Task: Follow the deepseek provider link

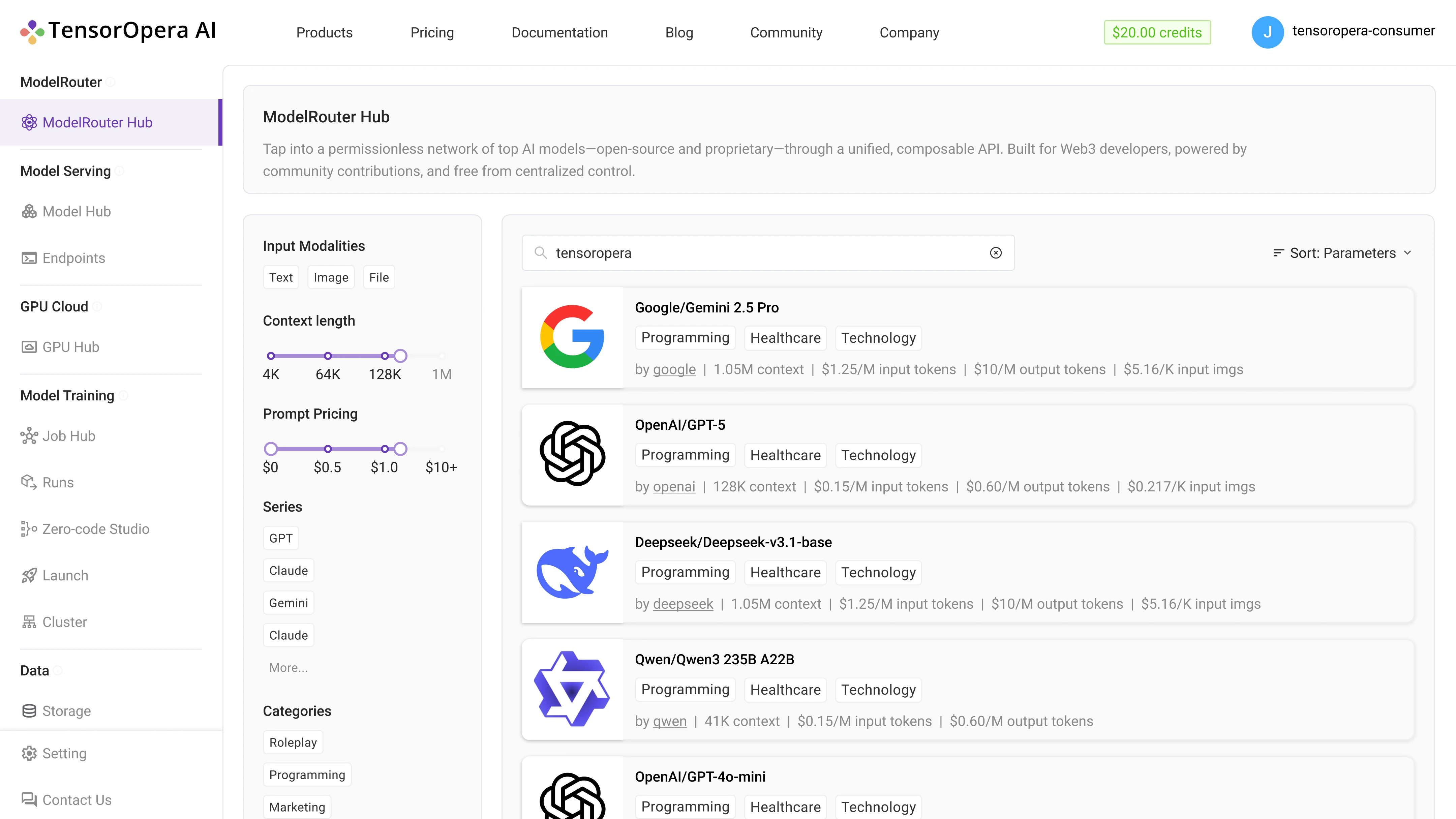Action: pos(683,604)
